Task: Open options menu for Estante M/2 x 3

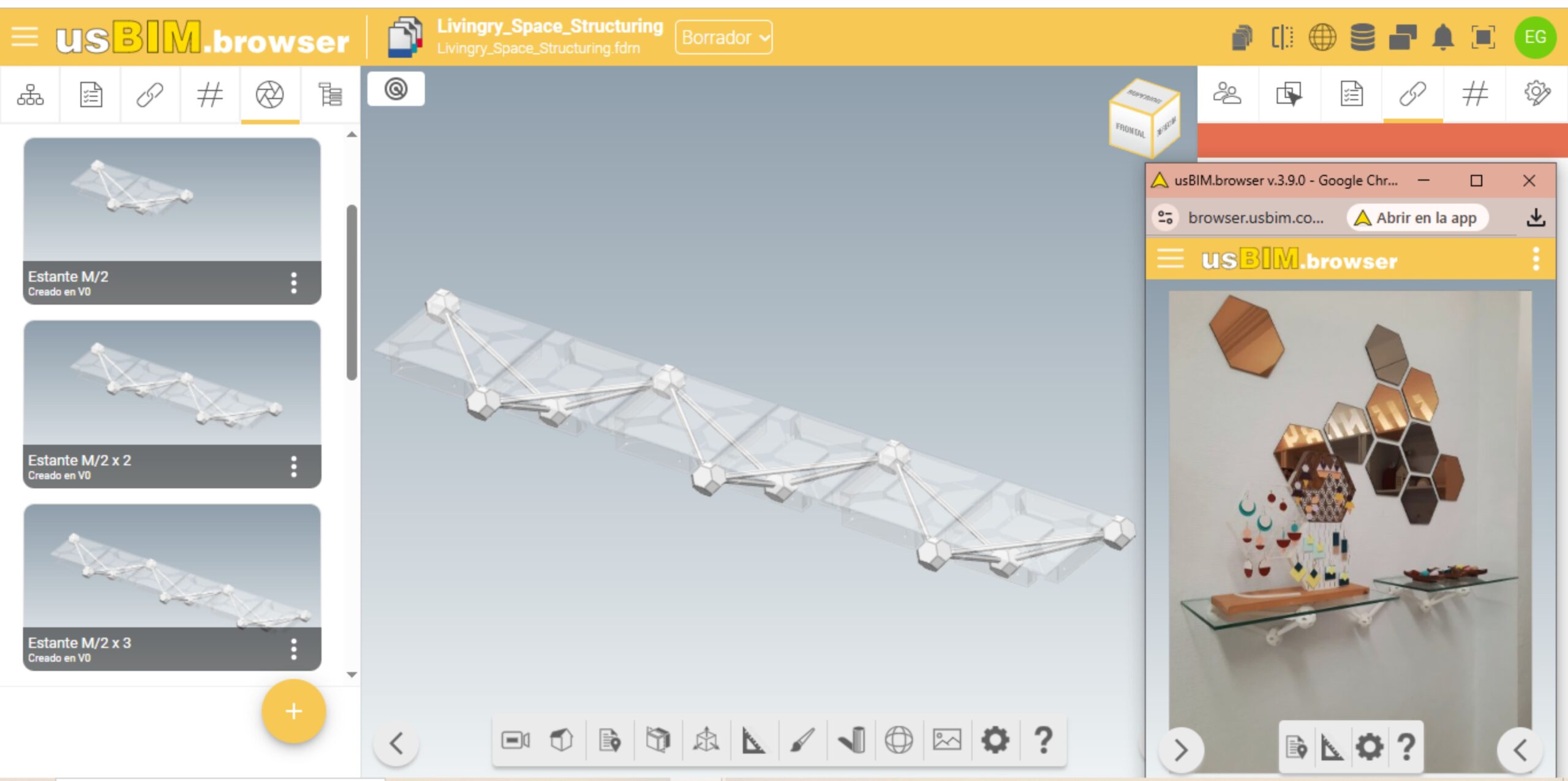Action: (x=294, y=649)
